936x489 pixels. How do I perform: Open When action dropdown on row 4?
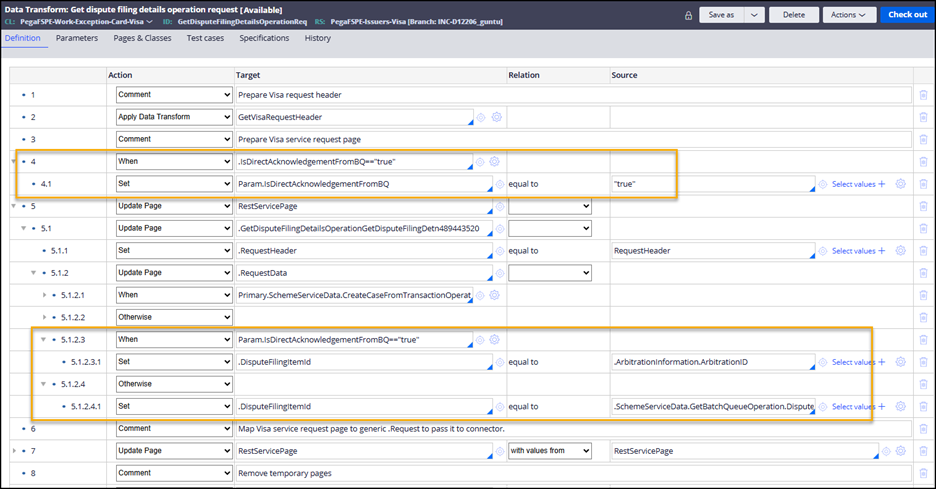174,161
